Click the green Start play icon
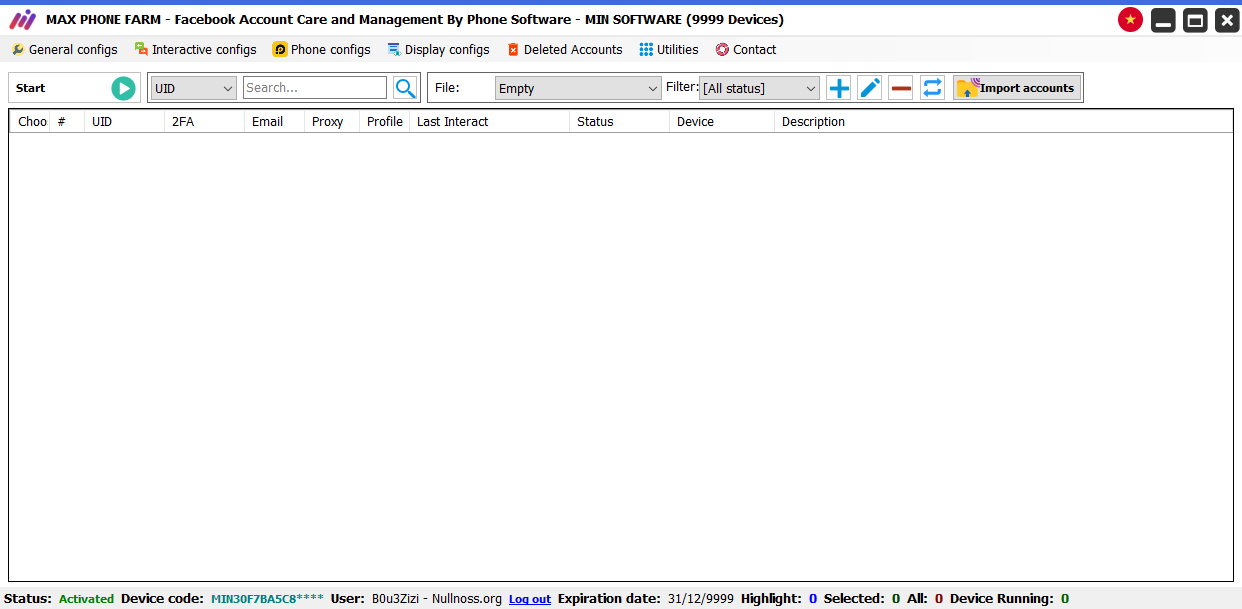Image resolution: width=1242 pixels, height=609 pixels. (123, 88)
